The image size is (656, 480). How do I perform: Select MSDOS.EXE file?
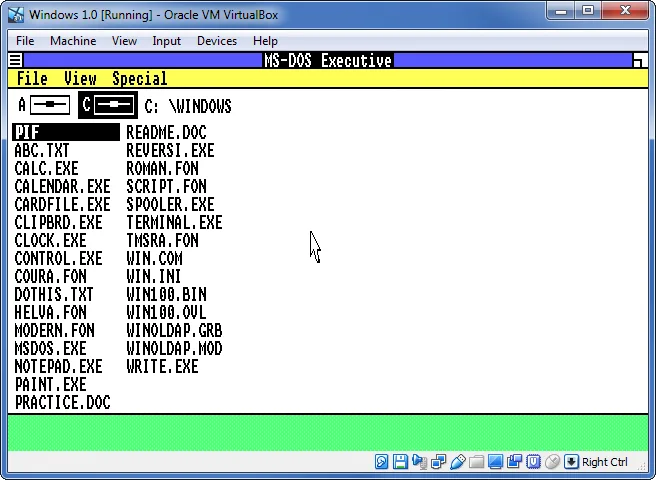pos(50,348)
